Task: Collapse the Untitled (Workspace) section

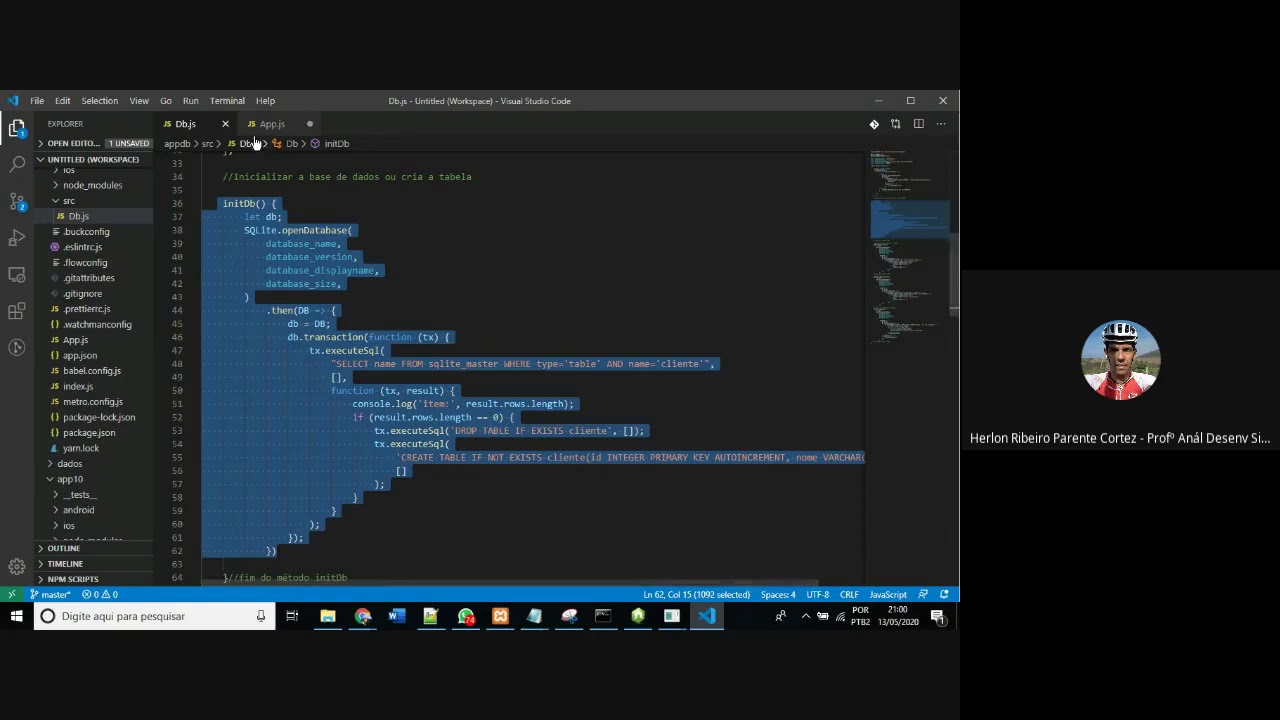Action: click(x=95, y=159)
